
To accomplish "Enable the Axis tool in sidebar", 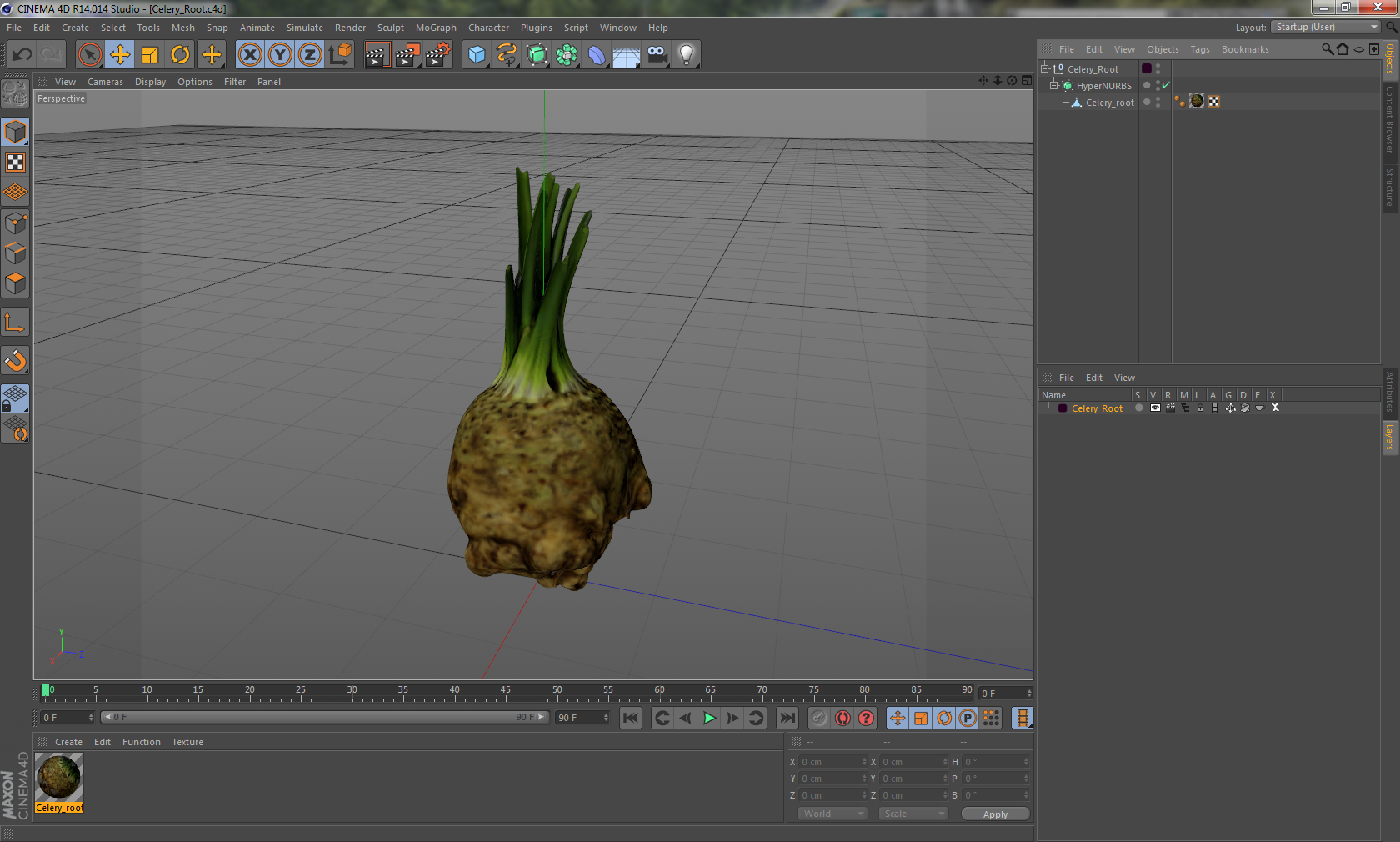I will coord(15,323).
